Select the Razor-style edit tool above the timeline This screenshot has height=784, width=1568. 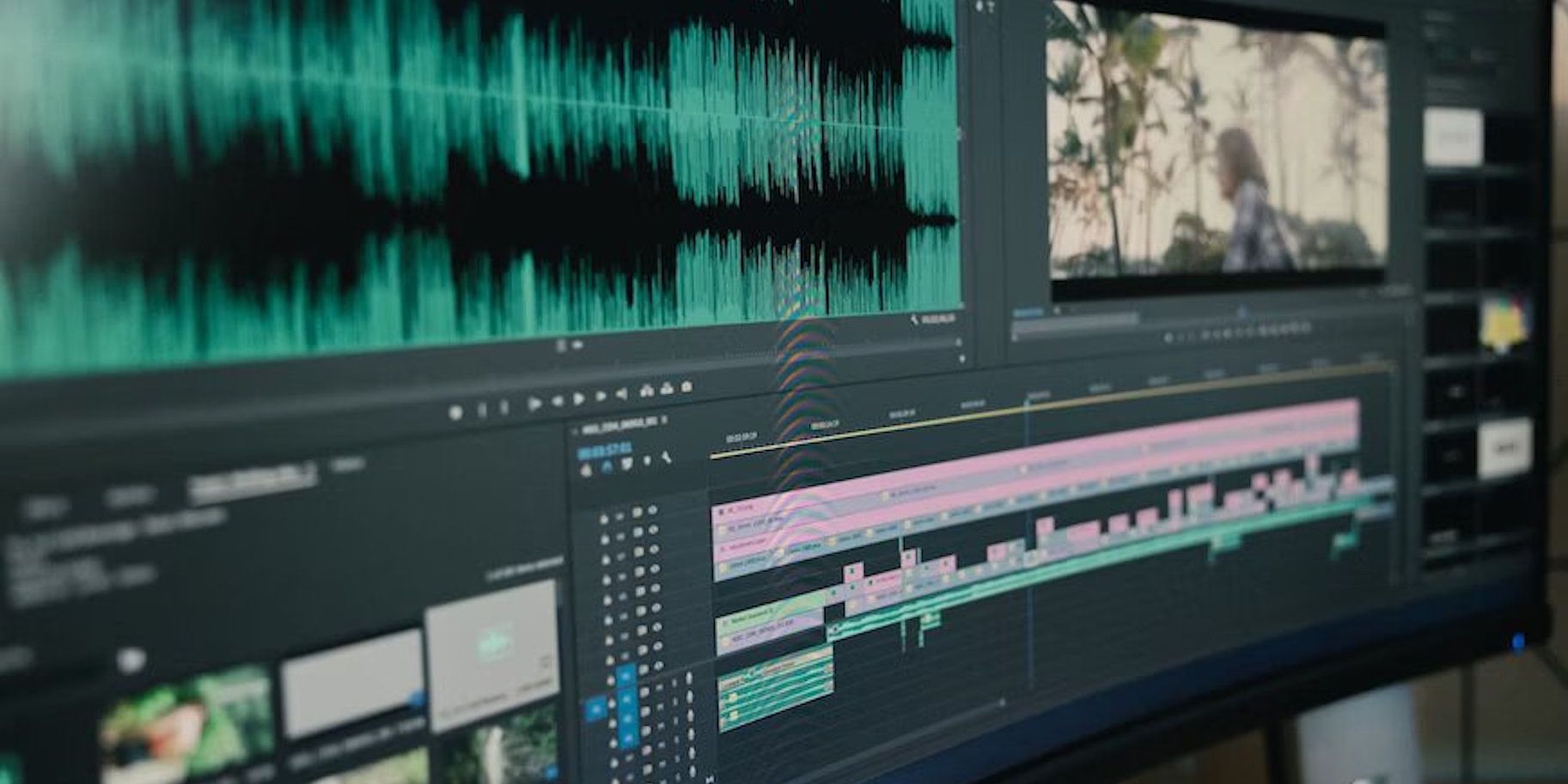(625, 464)
